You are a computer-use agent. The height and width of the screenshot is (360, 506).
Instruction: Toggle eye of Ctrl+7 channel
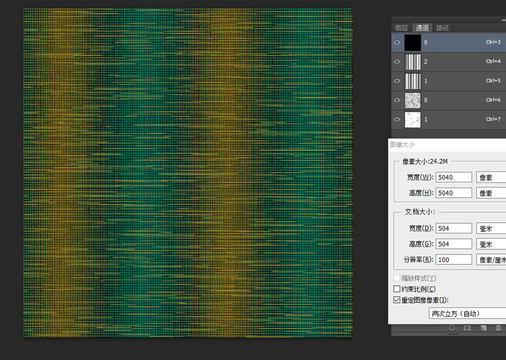tap(397, 120)
